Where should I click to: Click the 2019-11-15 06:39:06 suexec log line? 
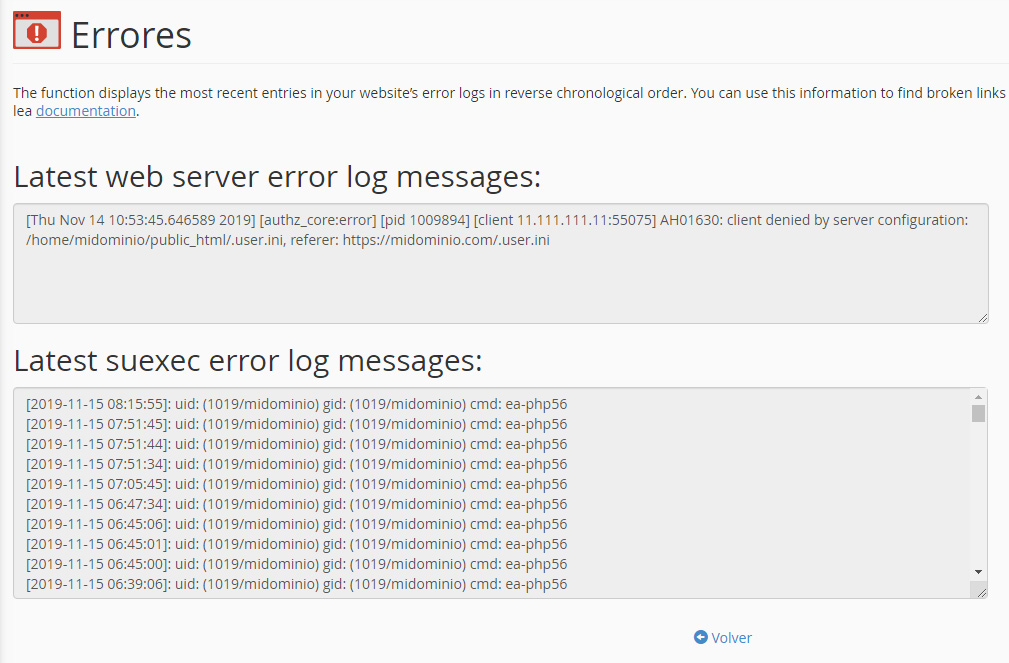(296, 584)
